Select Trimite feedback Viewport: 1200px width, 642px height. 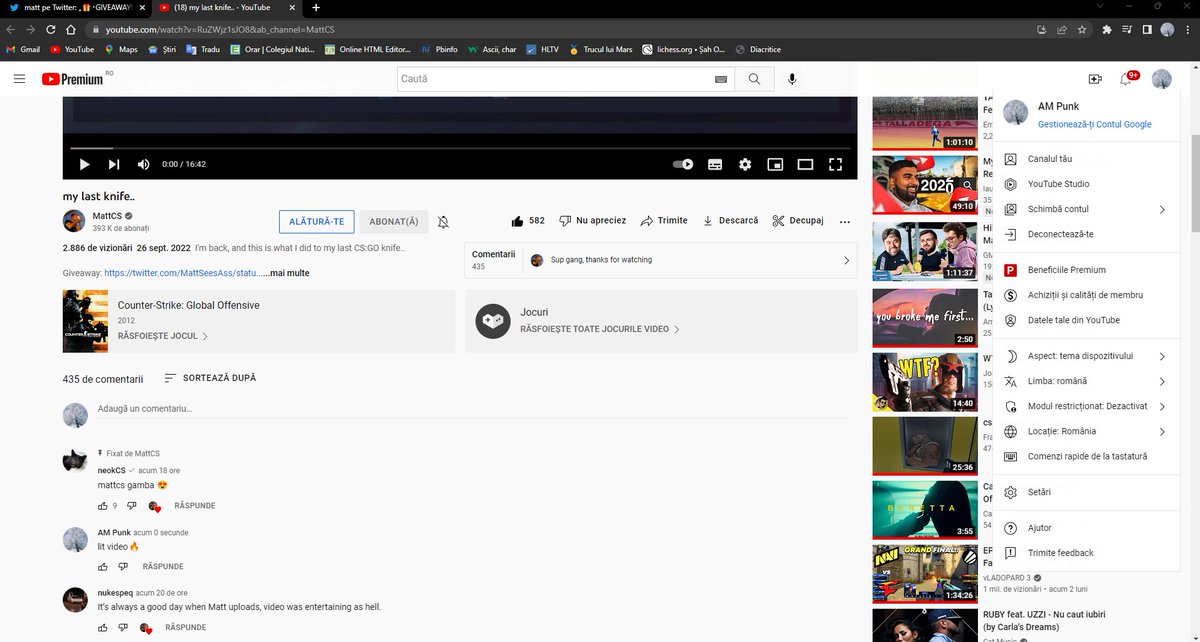coord(1086,553)
